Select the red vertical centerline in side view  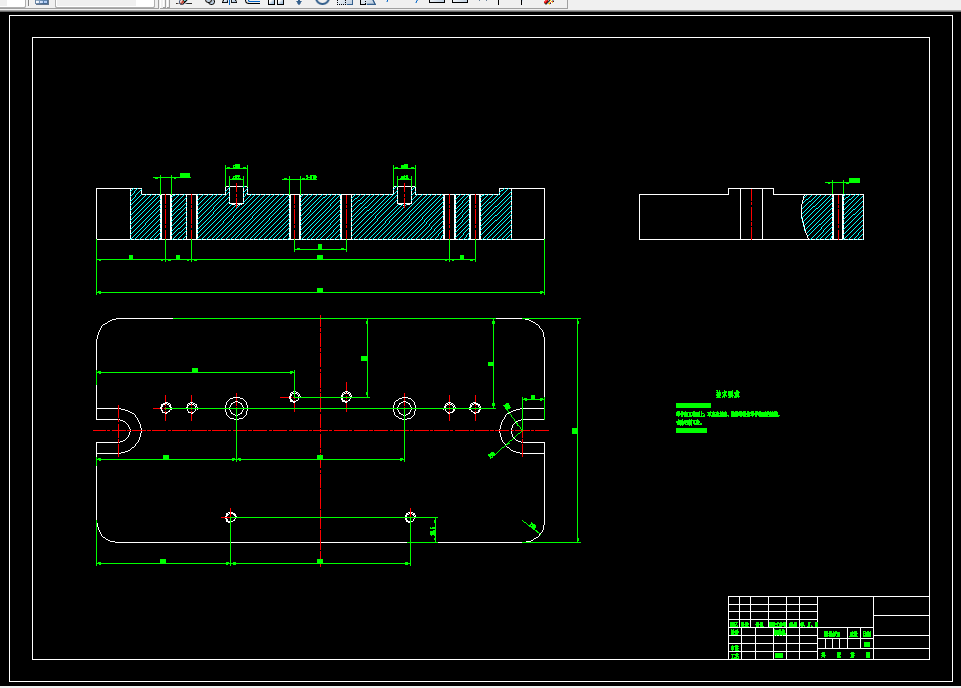tap(752, 214)
